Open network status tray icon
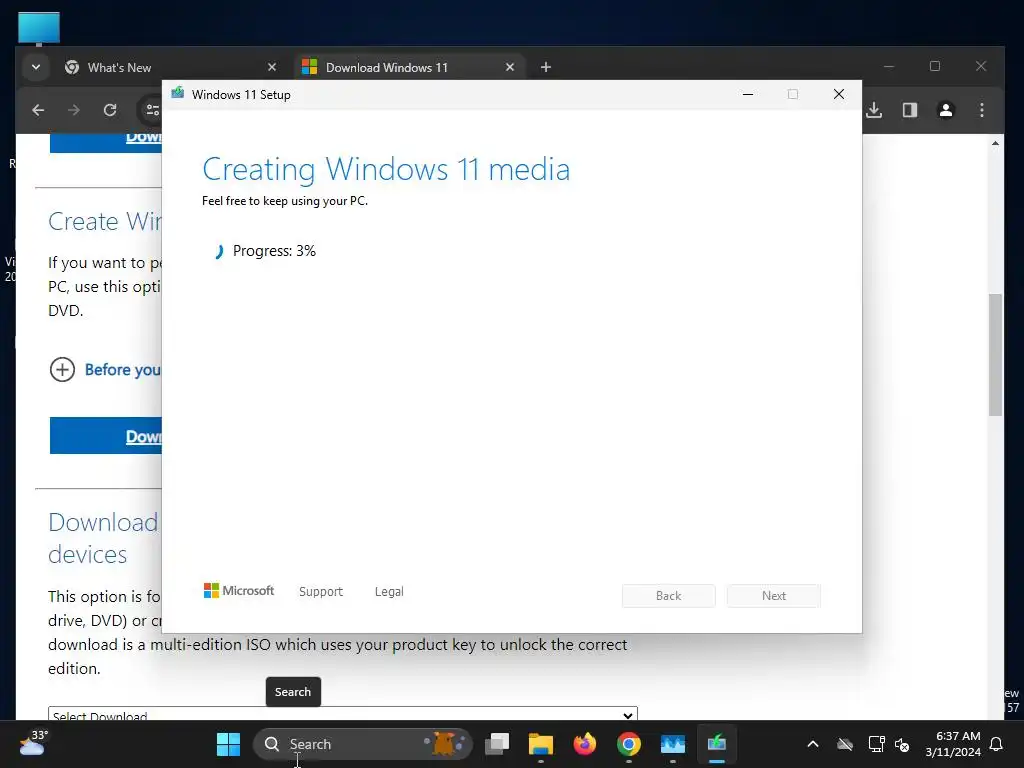The width and height of the screenshot is (1024, 768). click(876, 744)
